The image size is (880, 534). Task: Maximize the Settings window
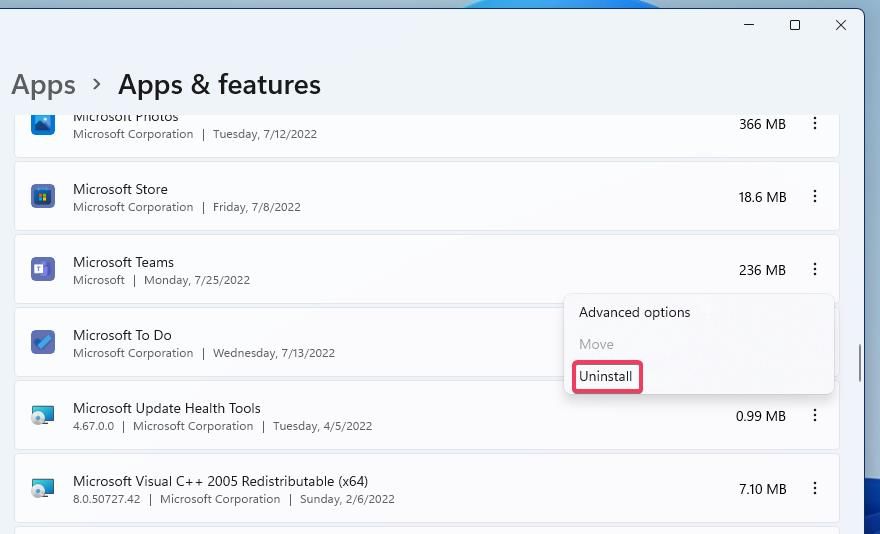tap(795, 25)
